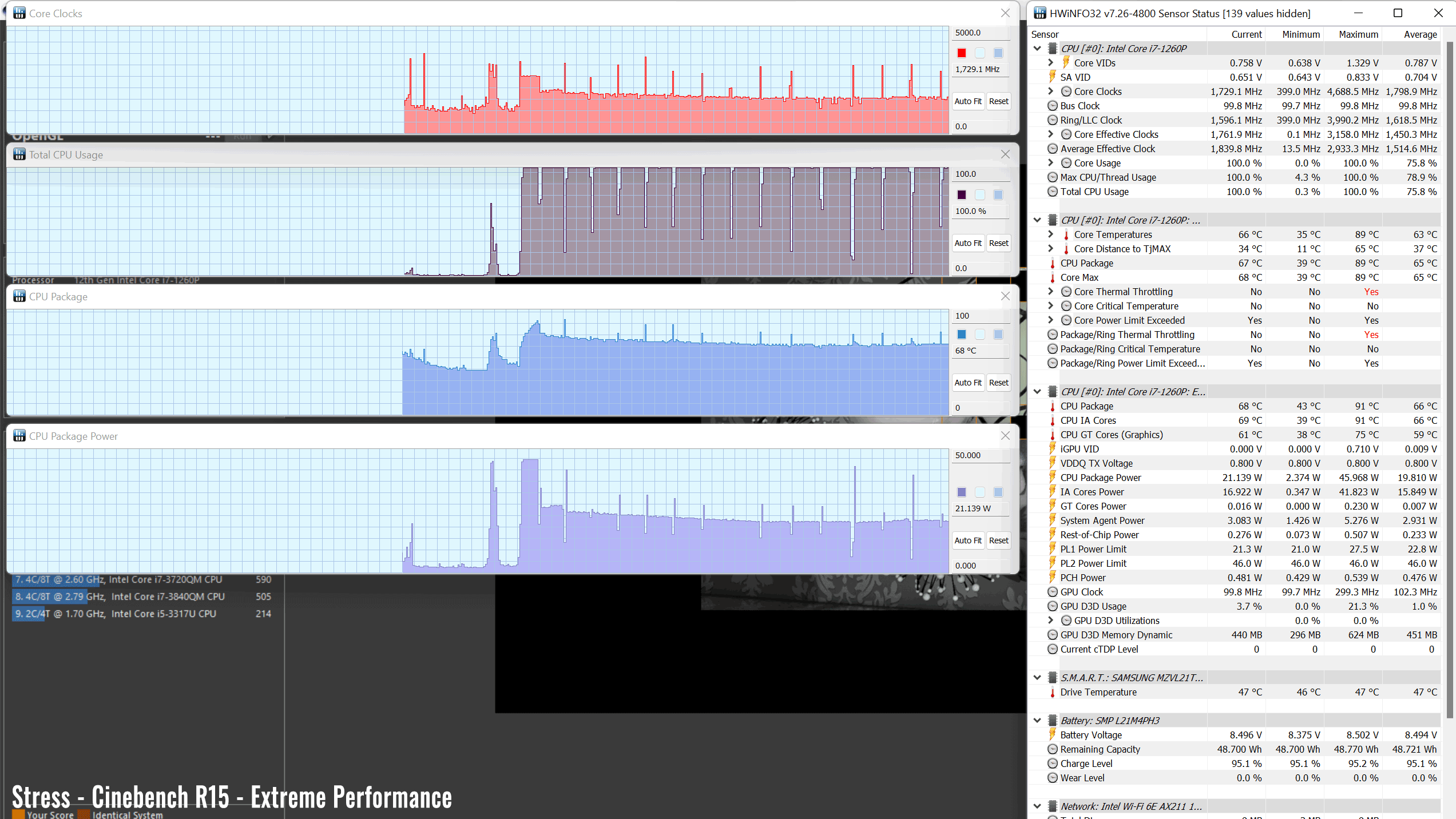Click the lightning icon beside SA VID
The height and width of the screenshot is (819, 1456).
(1052, 77)
